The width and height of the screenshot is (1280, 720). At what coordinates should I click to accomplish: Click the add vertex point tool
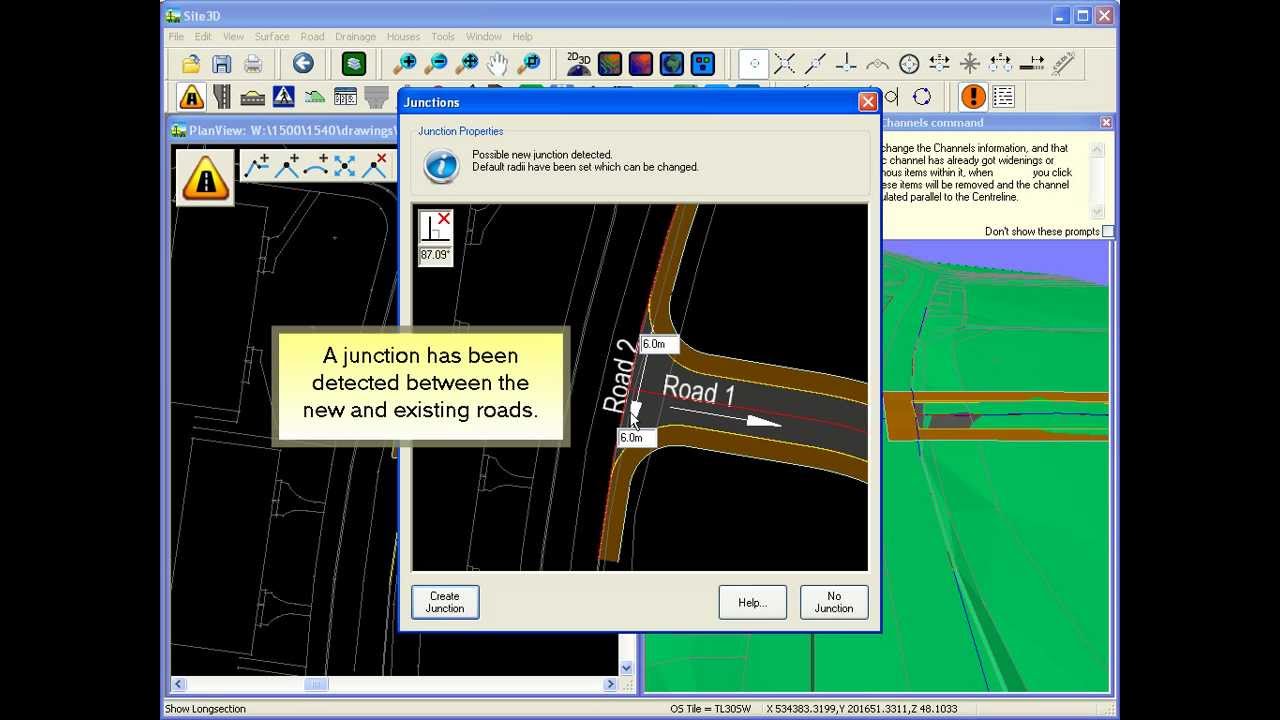point(287,166)
